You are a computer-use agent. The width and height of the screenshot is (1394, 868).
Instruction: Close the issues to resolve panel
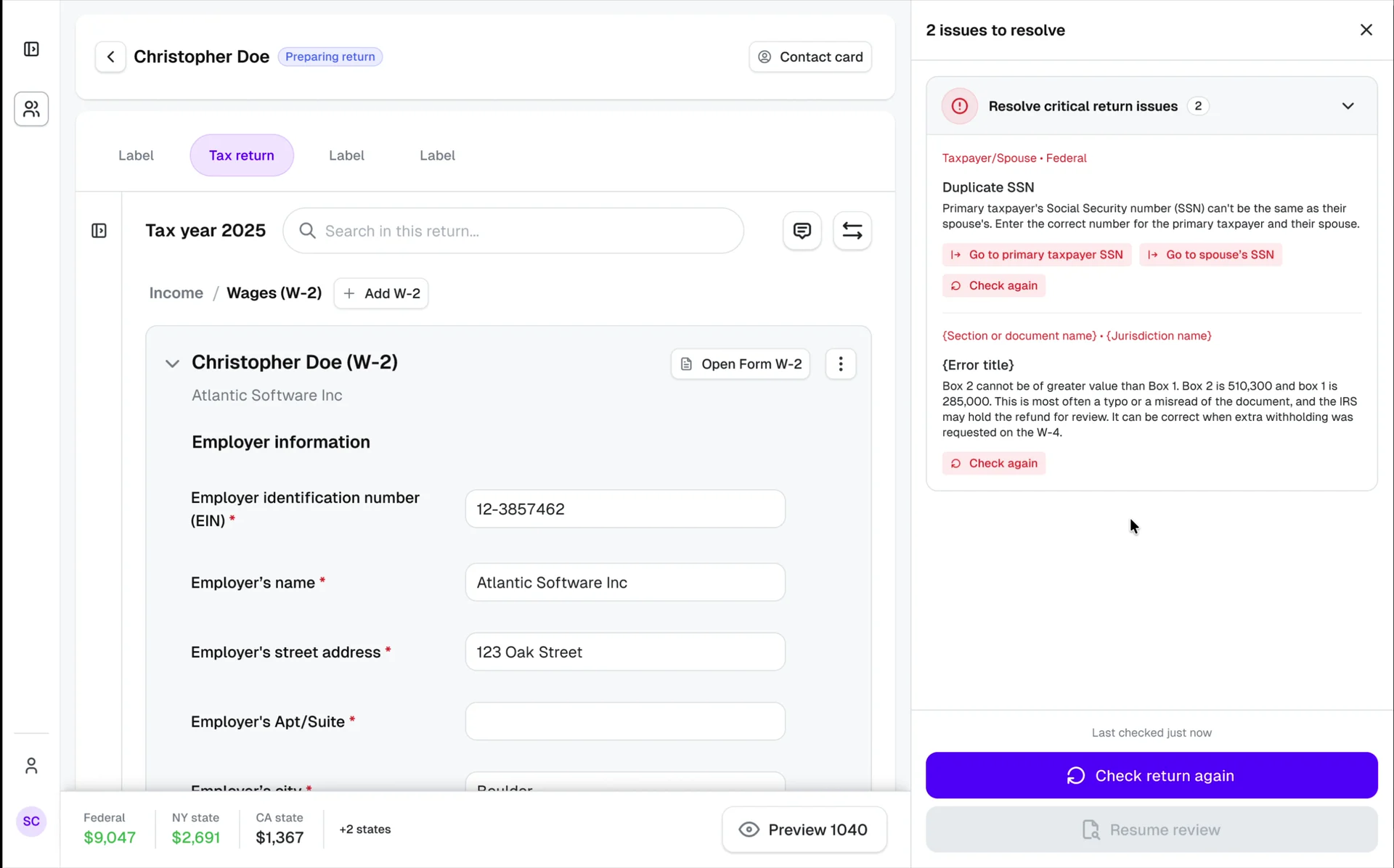pos(1366,30)
